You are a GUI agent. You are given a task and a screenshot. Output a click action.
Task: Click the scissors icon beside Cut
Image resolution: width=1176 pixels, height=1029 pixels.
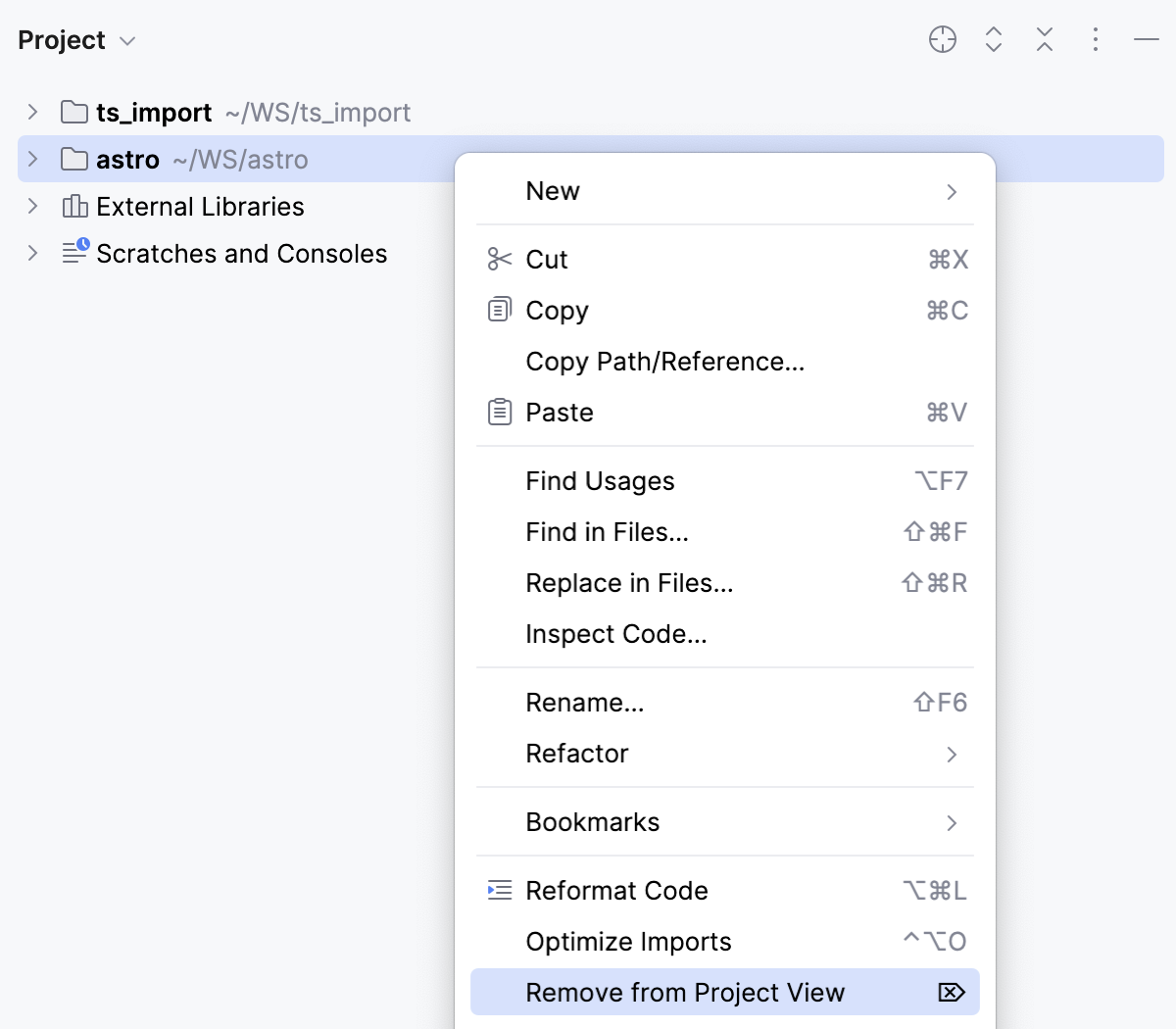(500, 260)
